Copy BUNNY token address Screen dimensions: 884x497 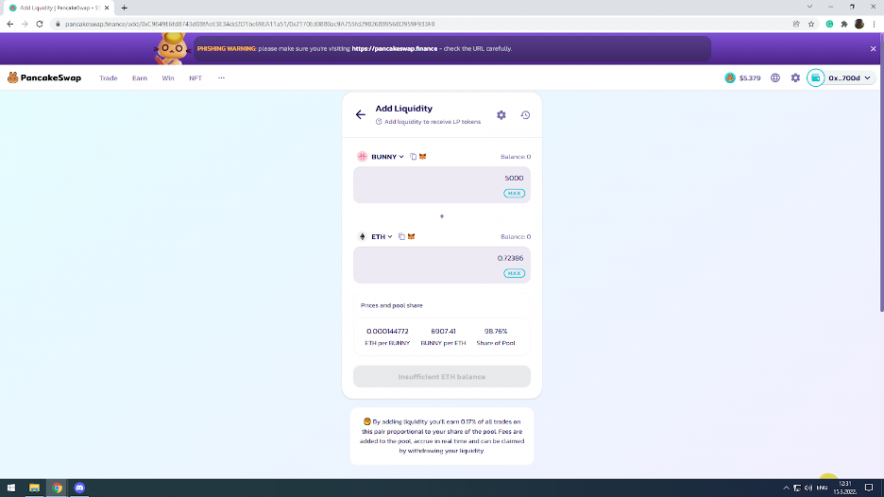[x=413, y=157]
